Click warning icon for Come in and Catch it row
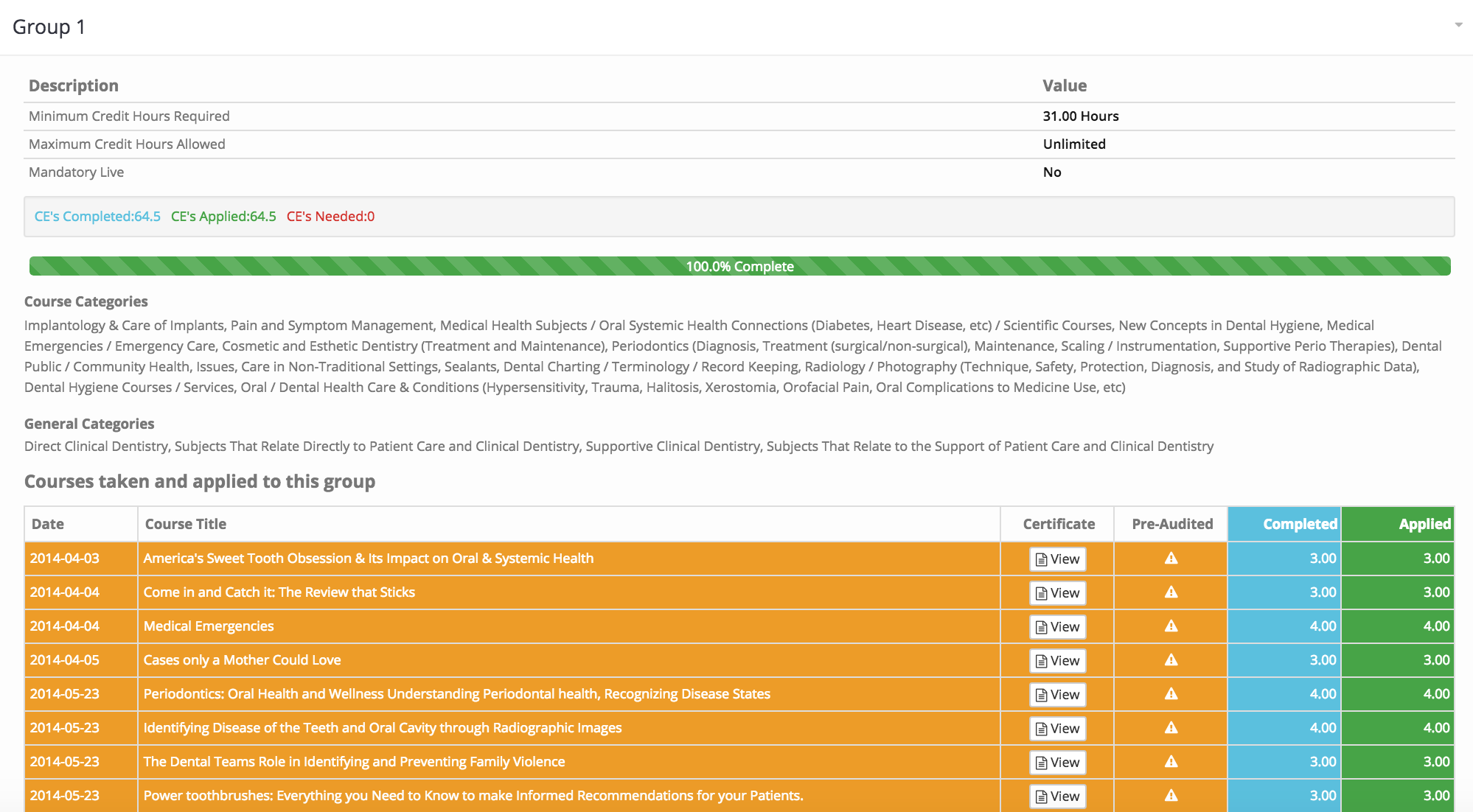The width and height of the screenshot is (1473, 812). 1171,592
